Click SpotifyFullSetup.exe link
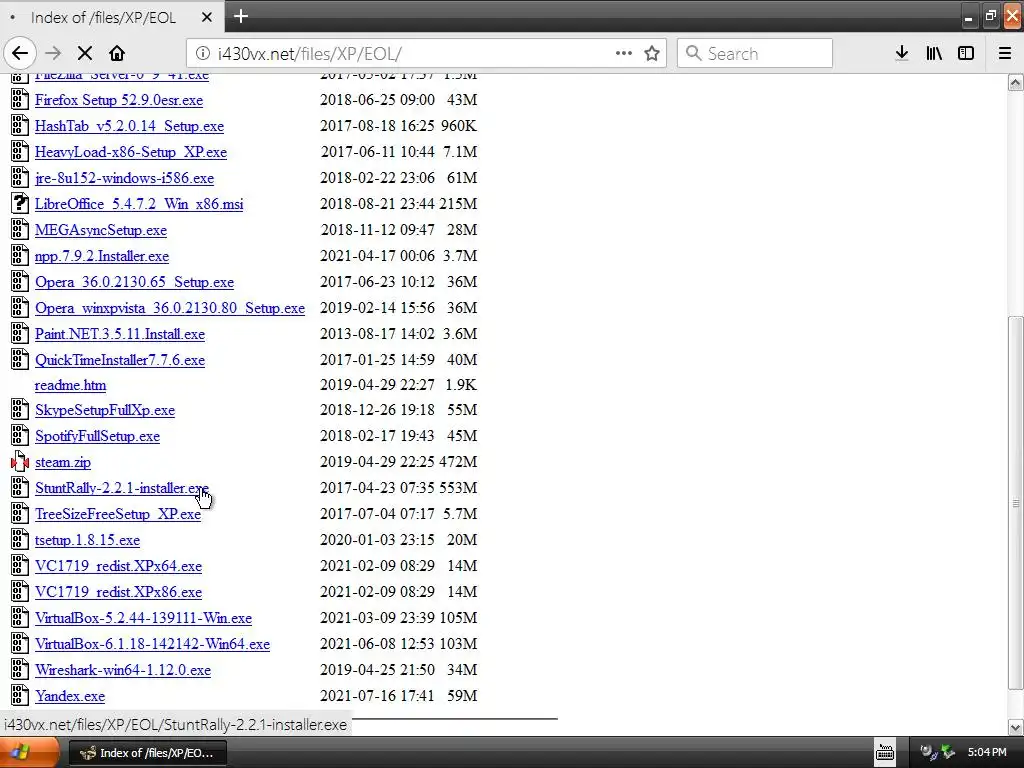 coord(97,436)
